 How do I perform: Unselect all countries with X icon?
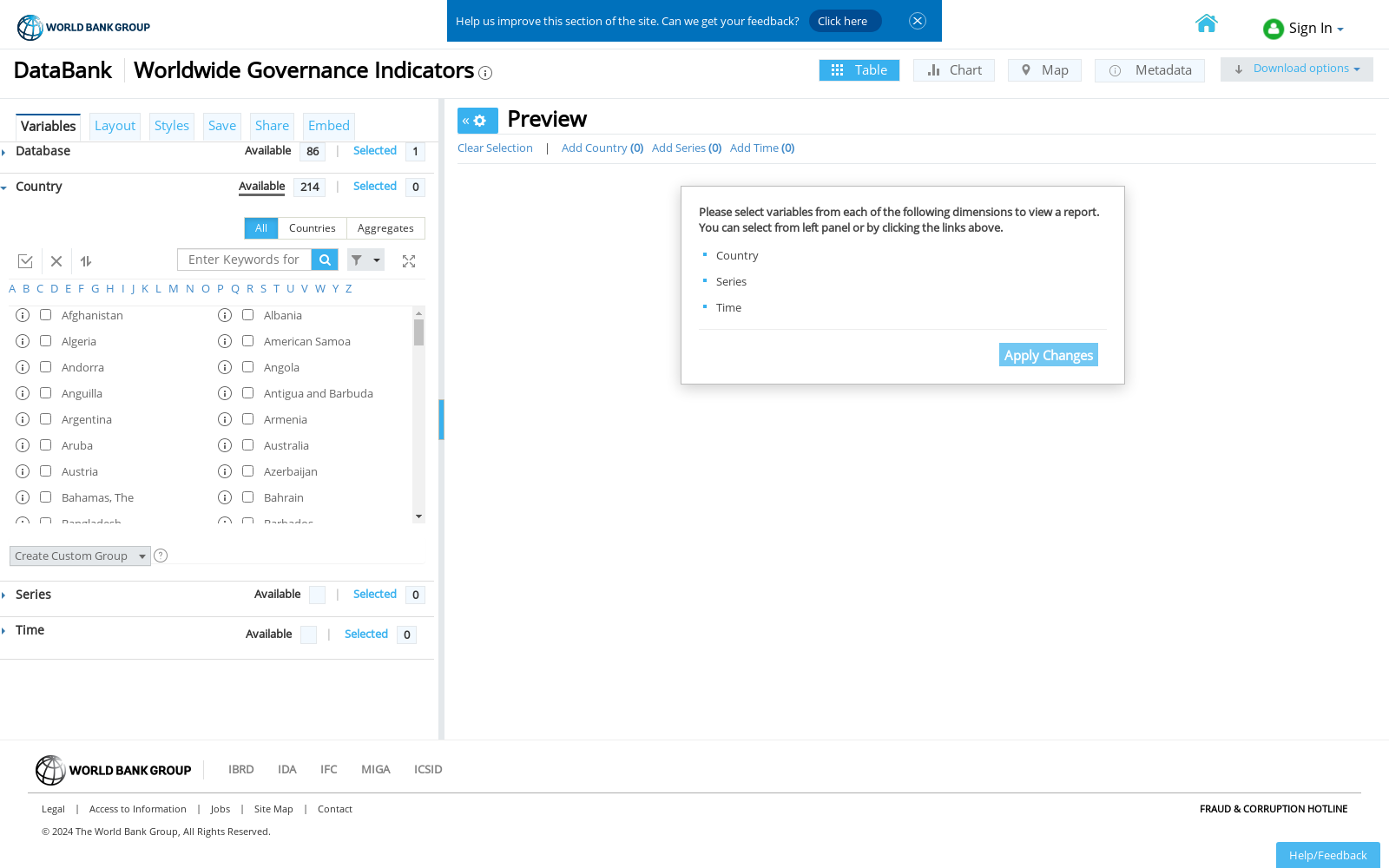click(x=56, y=261)
